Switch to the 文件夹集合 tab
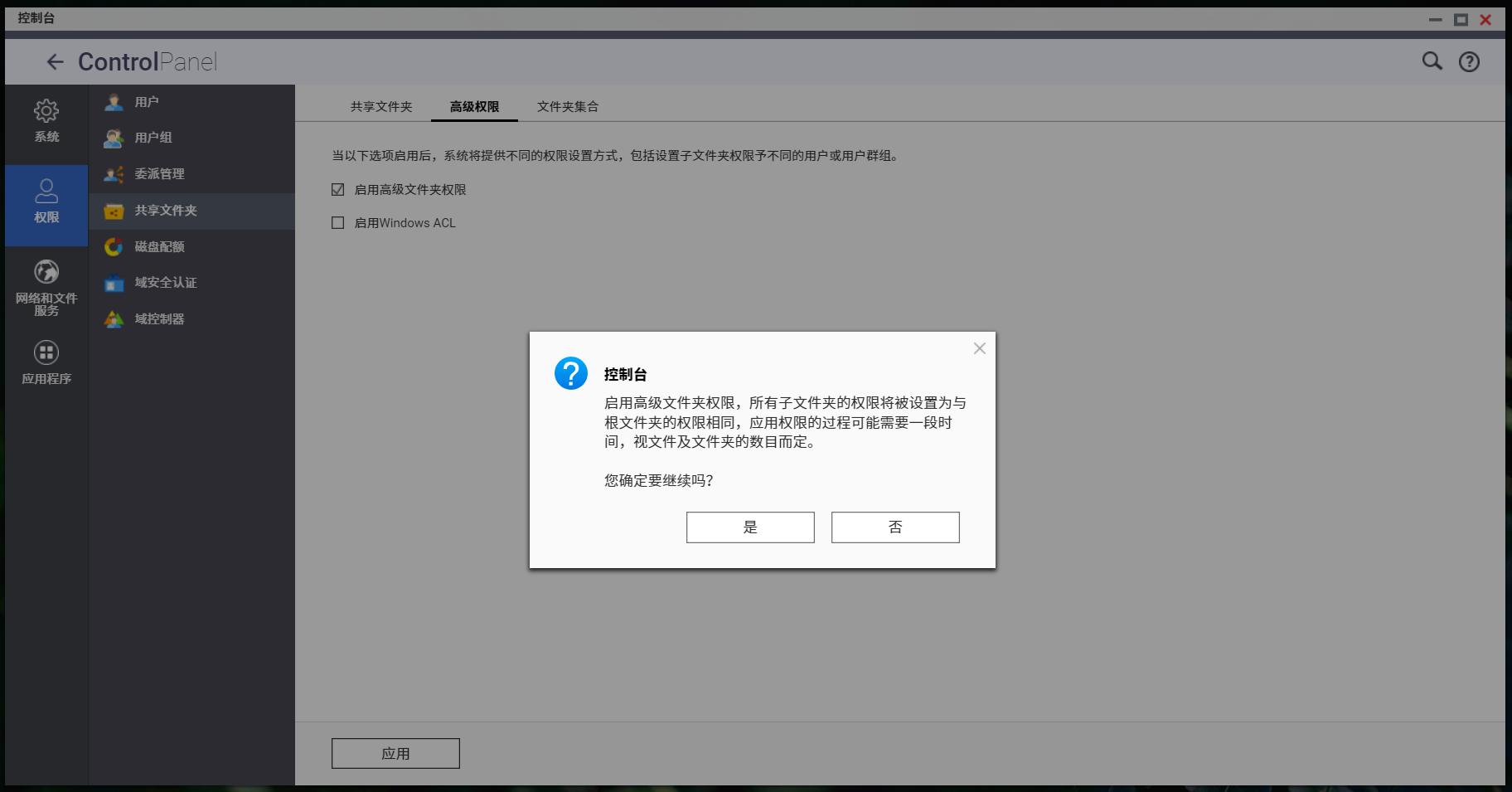The width and height of the screenshot is (1512, 792). [567, 106]
